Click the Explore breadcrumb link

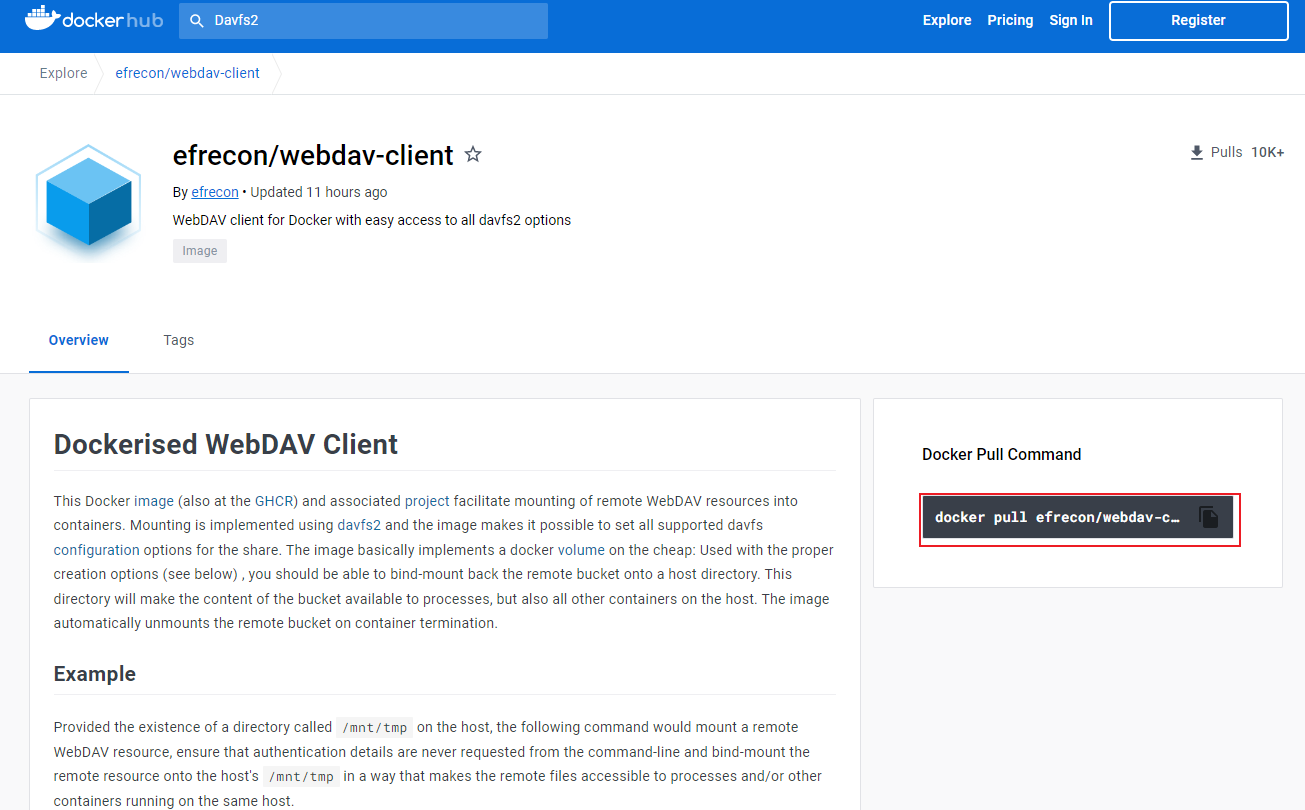pyautogui.click(x=63, y=73)
